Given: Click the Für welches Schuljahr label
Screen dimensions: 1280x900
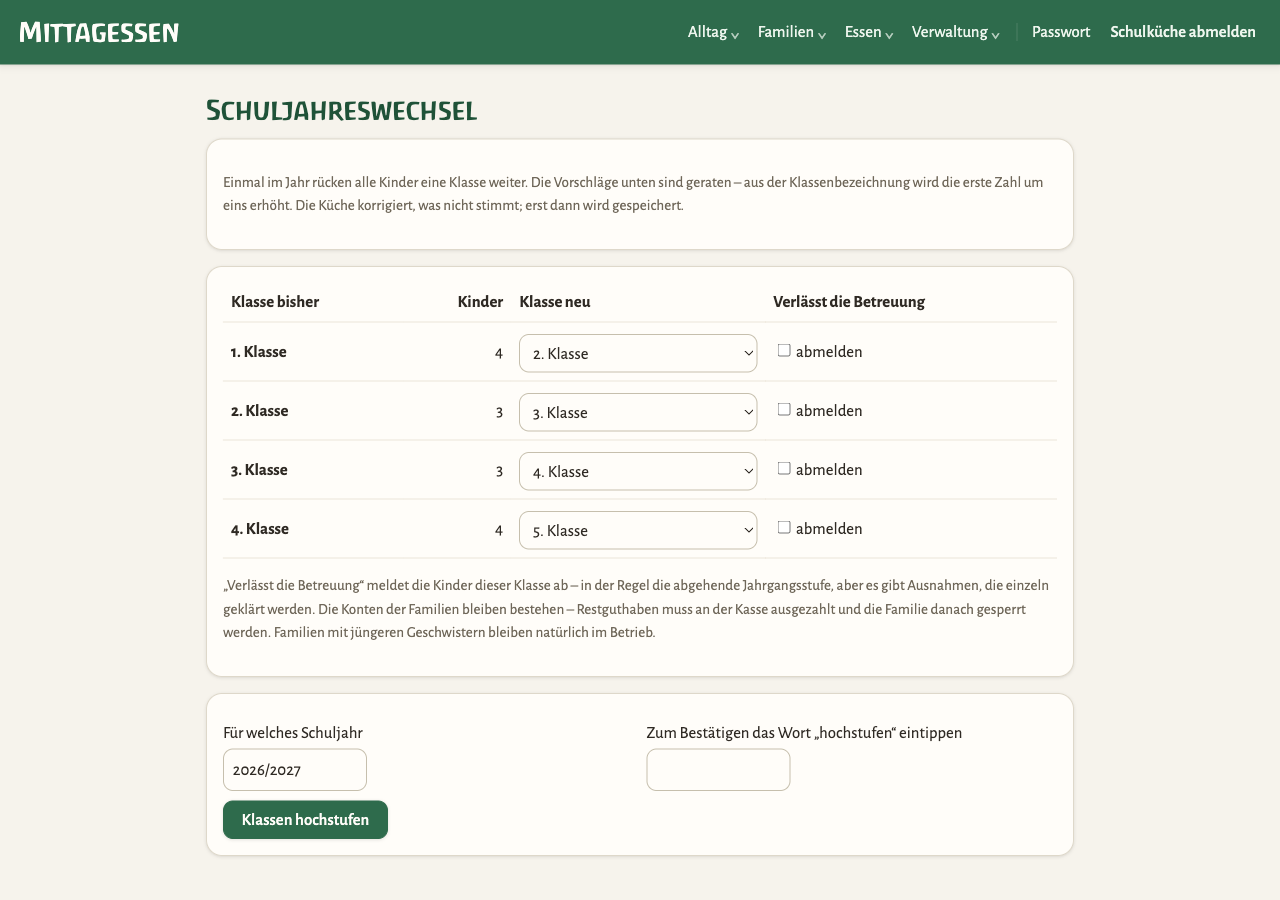Looking at the screenshot, I should (x=293, y=733).
